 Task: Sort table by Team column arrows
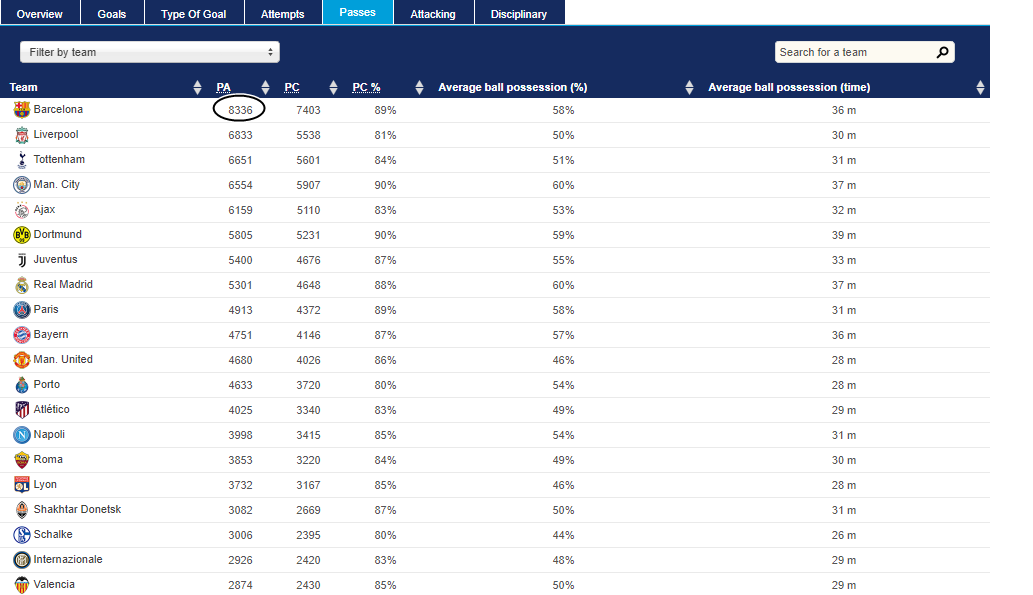pyautogui.click(x=197, y=88)
